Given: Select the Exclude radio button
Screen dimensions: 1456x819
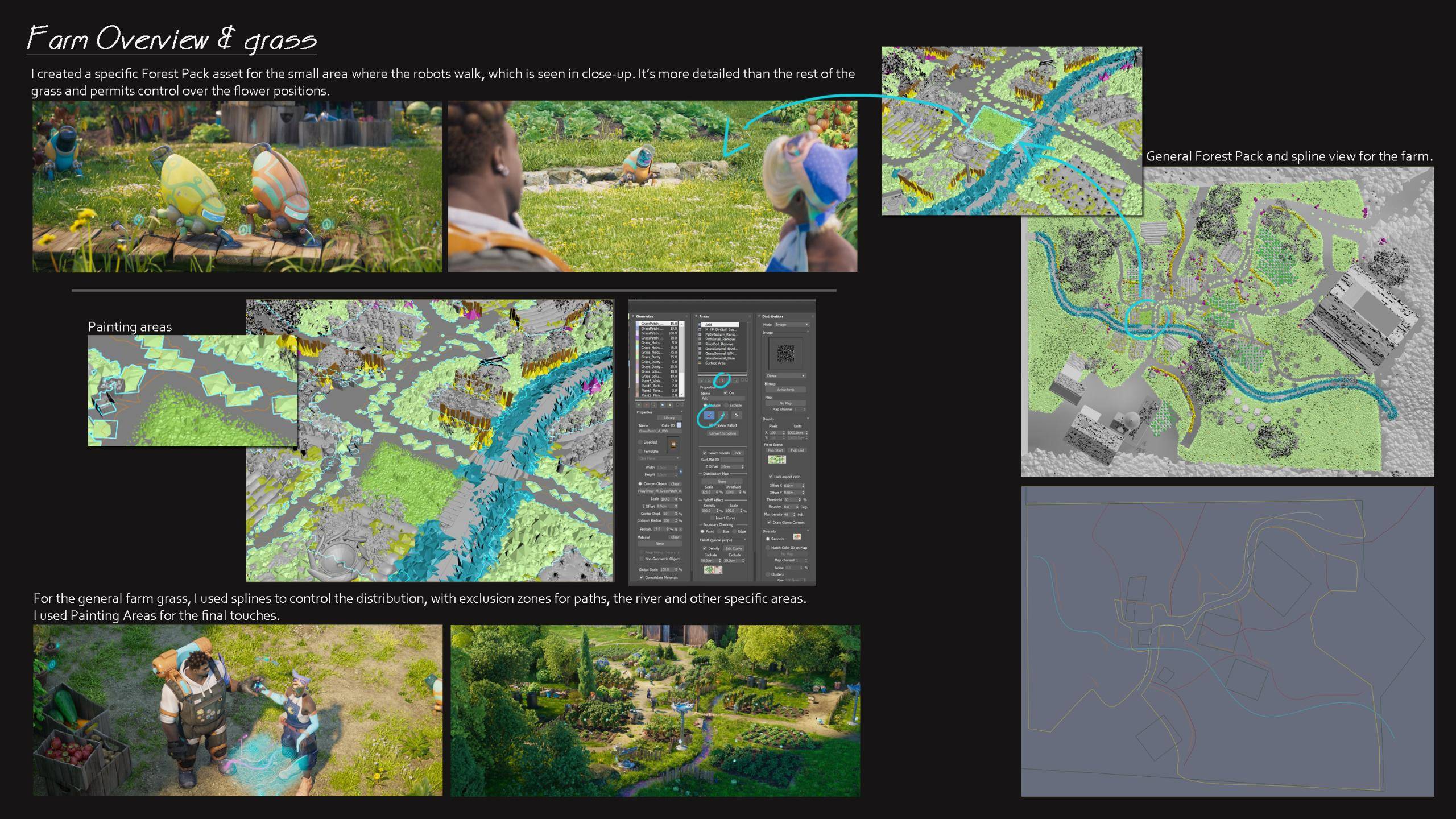Looking at the screenshot, I should (x=726, y=405).
